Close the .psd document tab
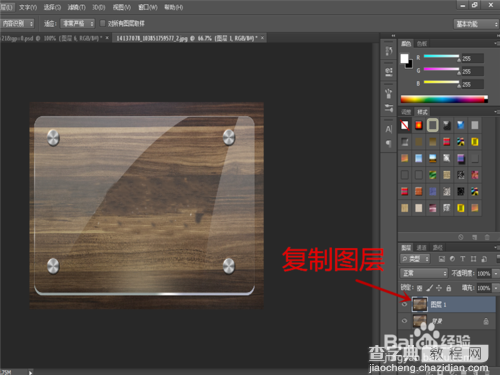The image size is (500, 375). 107,38
